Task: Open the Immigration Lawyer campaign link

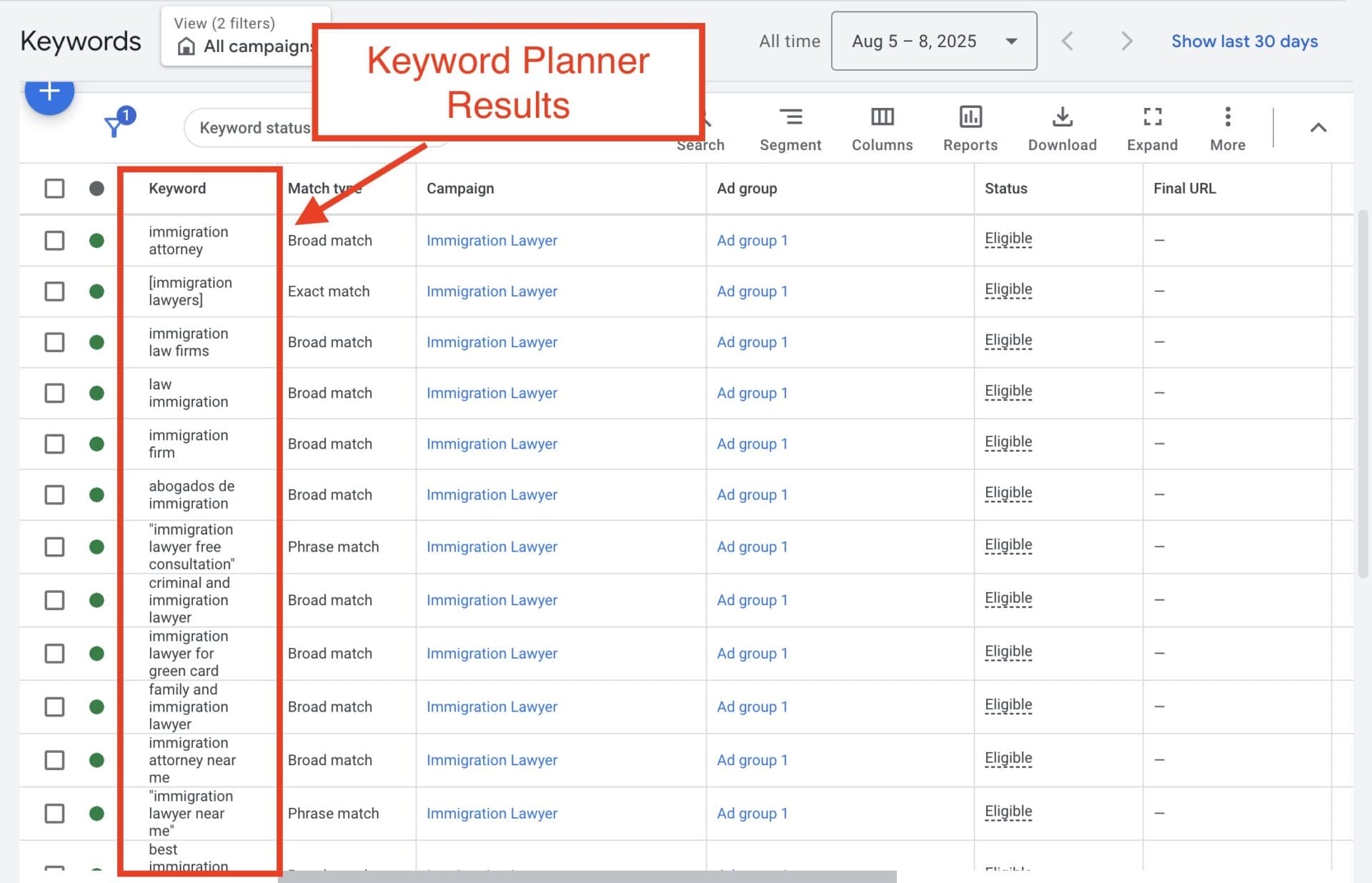Action: [492, 240]
